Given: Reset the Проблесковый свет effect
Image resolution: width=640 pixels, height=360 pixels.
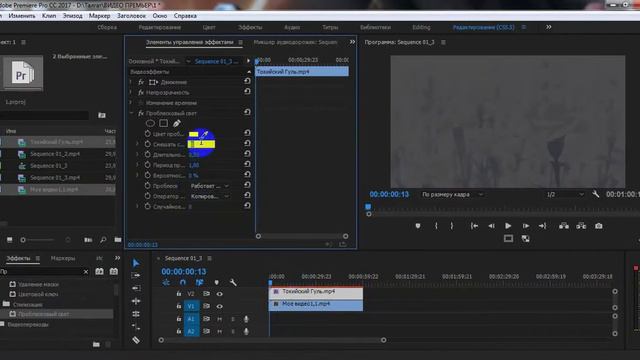Looking at the screenshot, I should pyautogui.click(x=247, y=112).
